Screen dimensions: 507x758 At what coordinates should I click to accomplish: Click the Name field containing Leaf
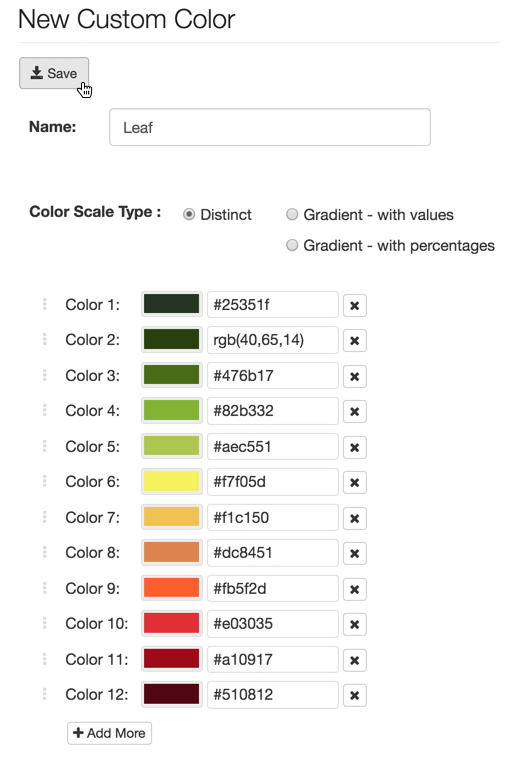pyautogui.click(x=270, y=127)
